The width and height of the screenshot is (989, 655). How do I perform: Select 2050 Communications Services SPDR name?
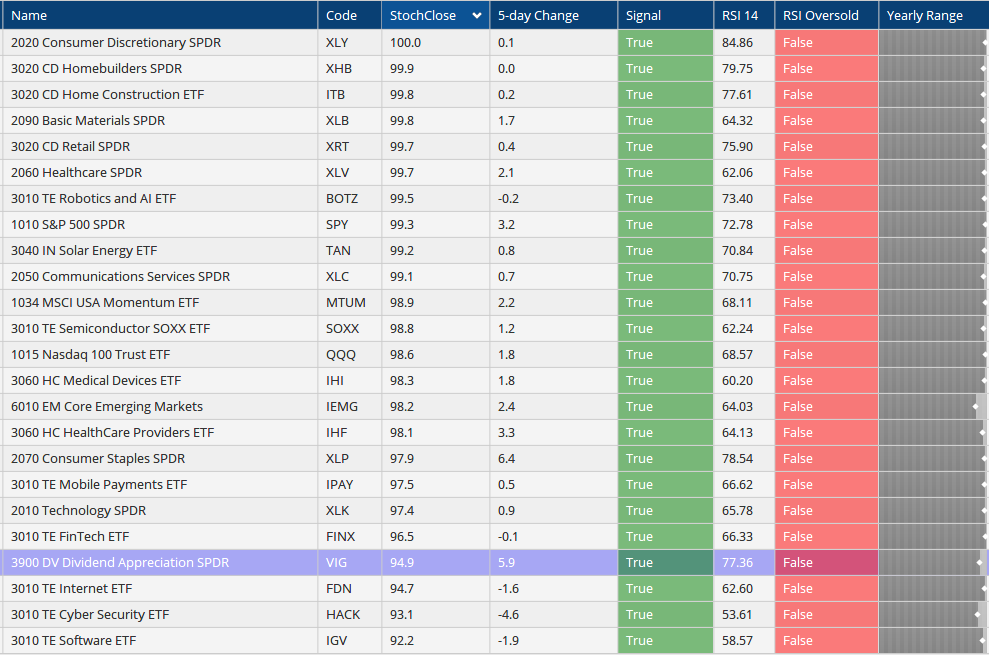click(x=120, y=276)
